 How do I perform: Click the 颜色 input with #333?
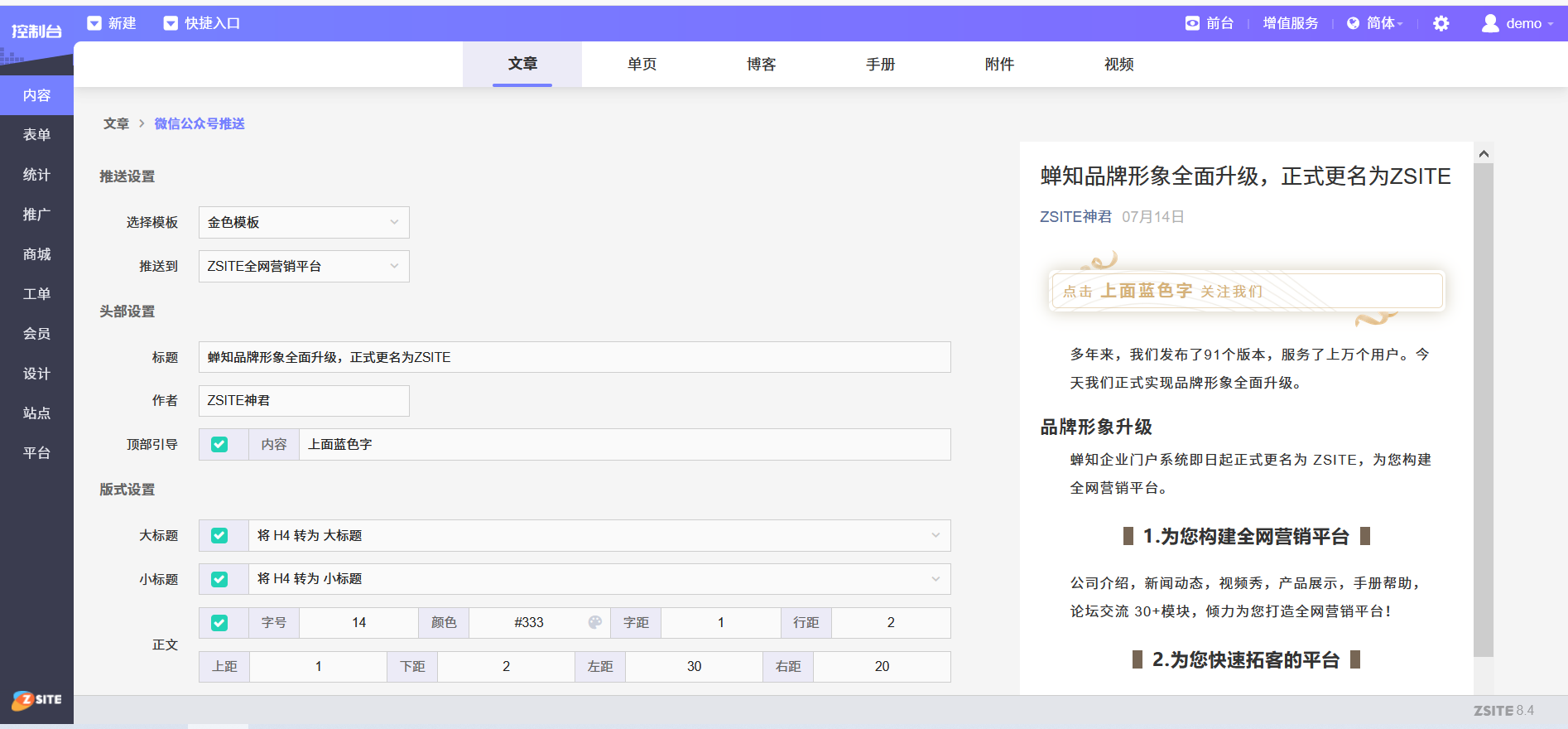click(529, 622)
